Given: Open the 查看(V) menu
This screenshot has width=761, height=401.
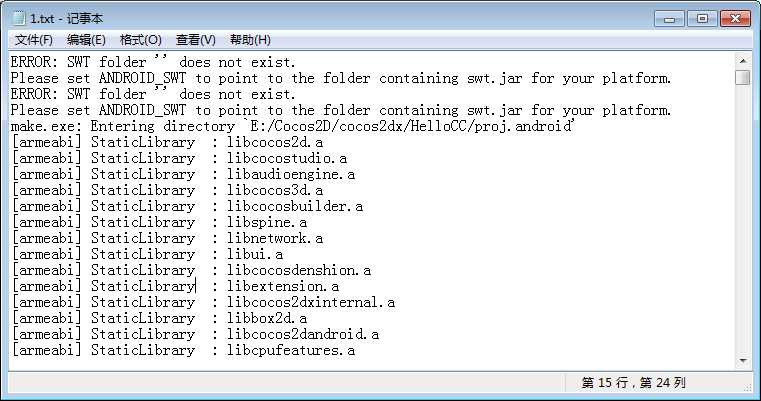Looking at the screenshot, I should tap(195, 40).
